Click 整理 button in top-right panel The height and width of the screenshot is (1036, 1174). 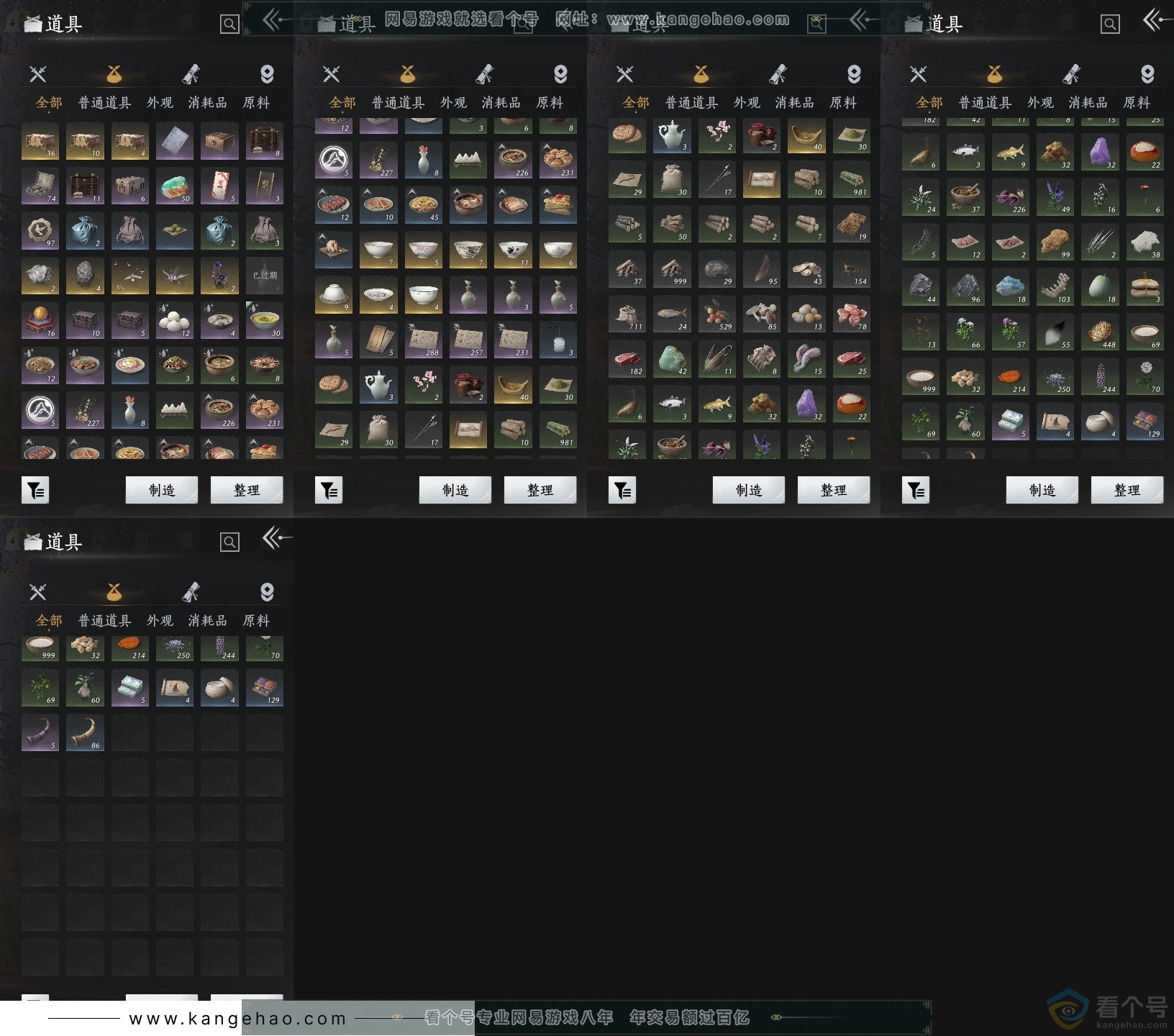1127,490
